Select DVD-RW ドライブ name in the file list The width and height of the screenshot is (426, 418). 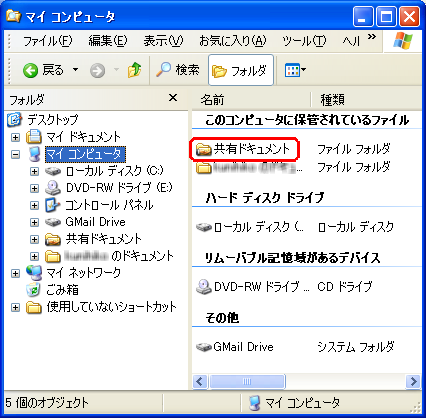point(262,287)
